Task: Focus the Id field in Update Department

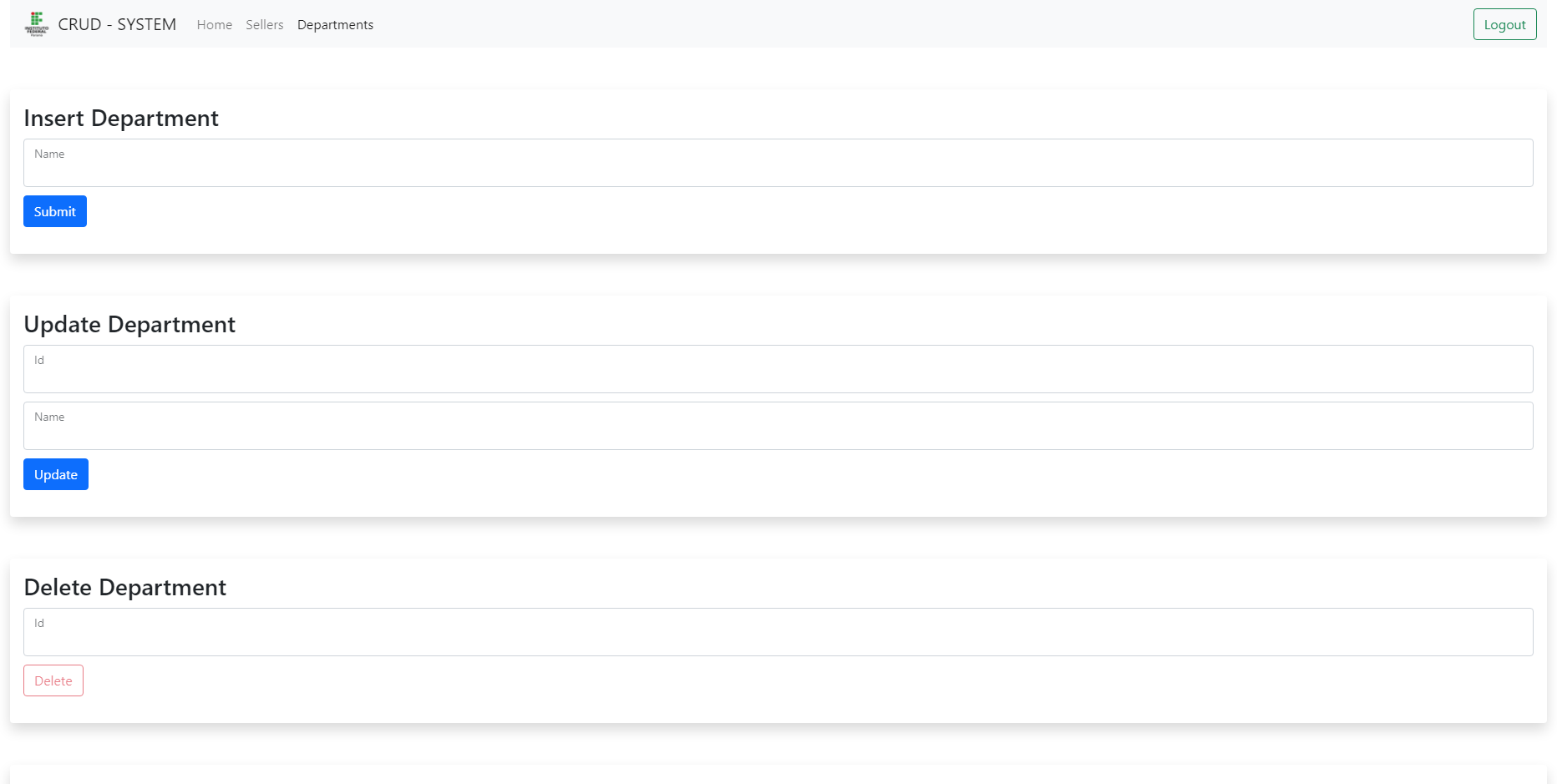Action: point(778,369)
